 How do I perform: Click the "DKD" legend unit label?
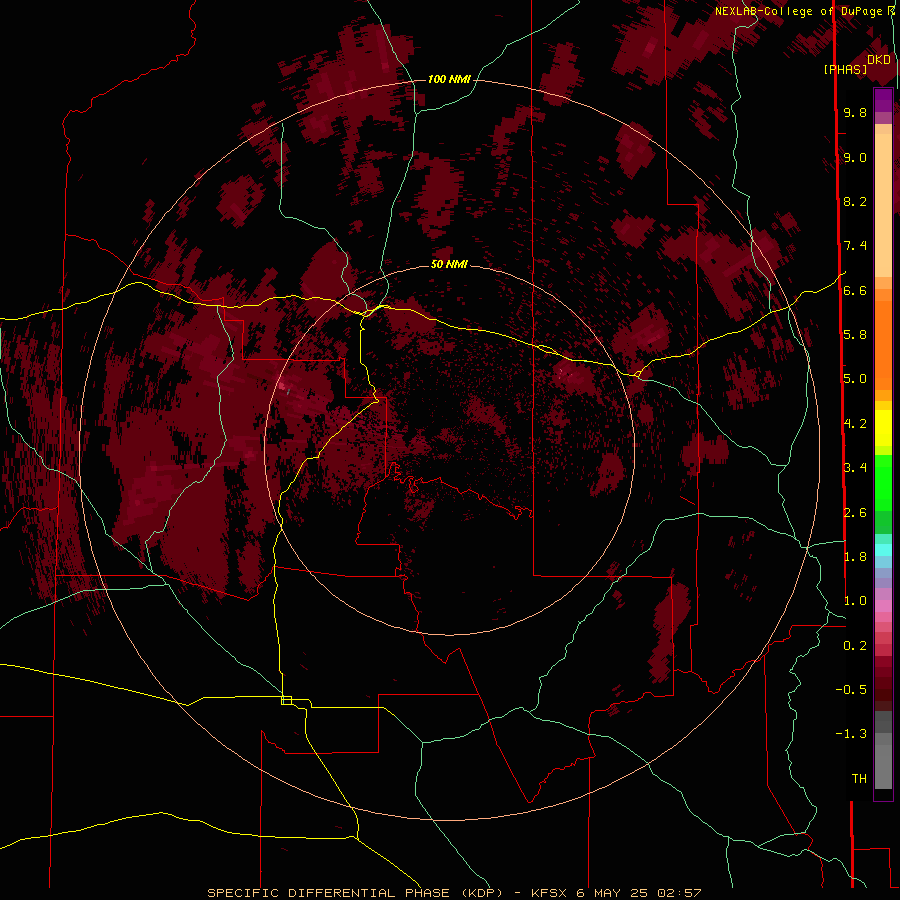(x=879, y=60)
